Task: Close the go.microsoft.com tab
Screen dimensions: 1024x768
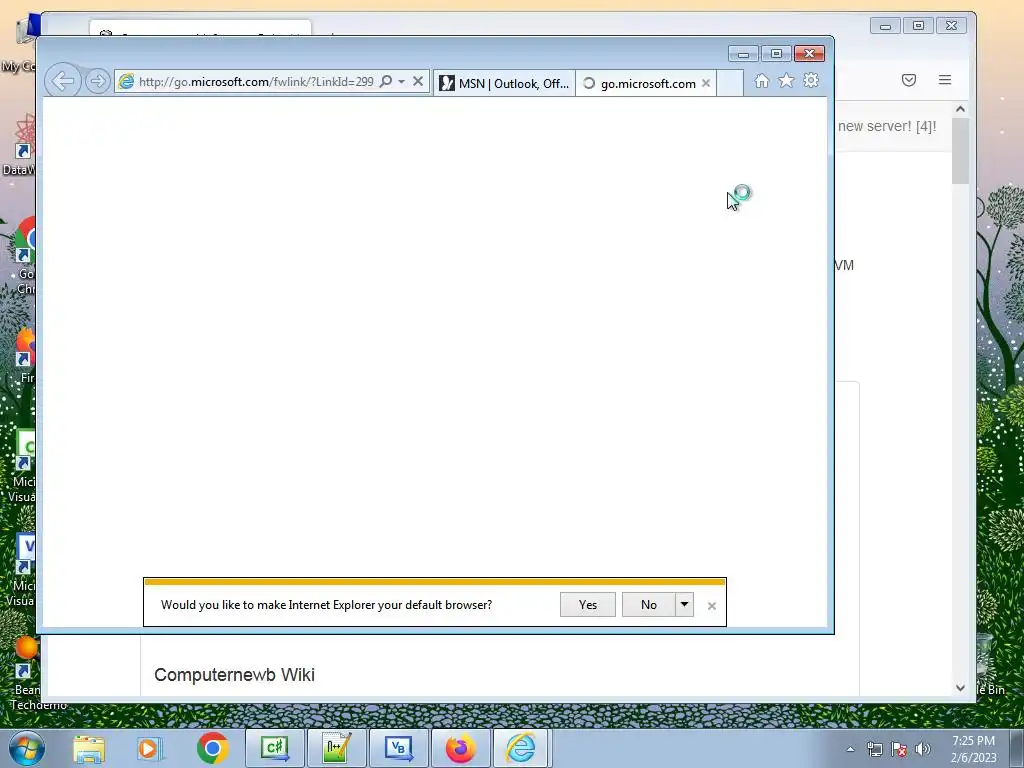Action: (x=706, y=84)
